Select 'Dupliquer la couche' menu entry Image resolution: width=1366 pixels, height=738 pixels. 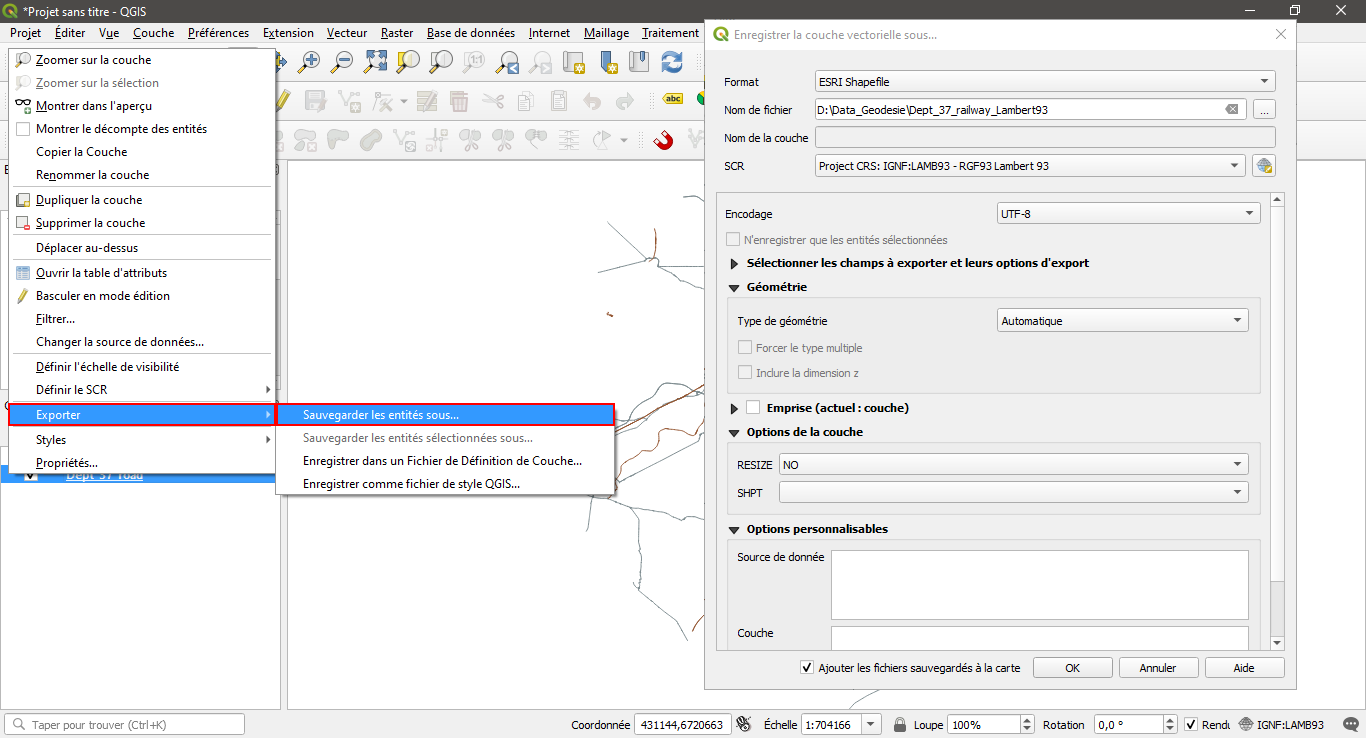coord(141,200)
